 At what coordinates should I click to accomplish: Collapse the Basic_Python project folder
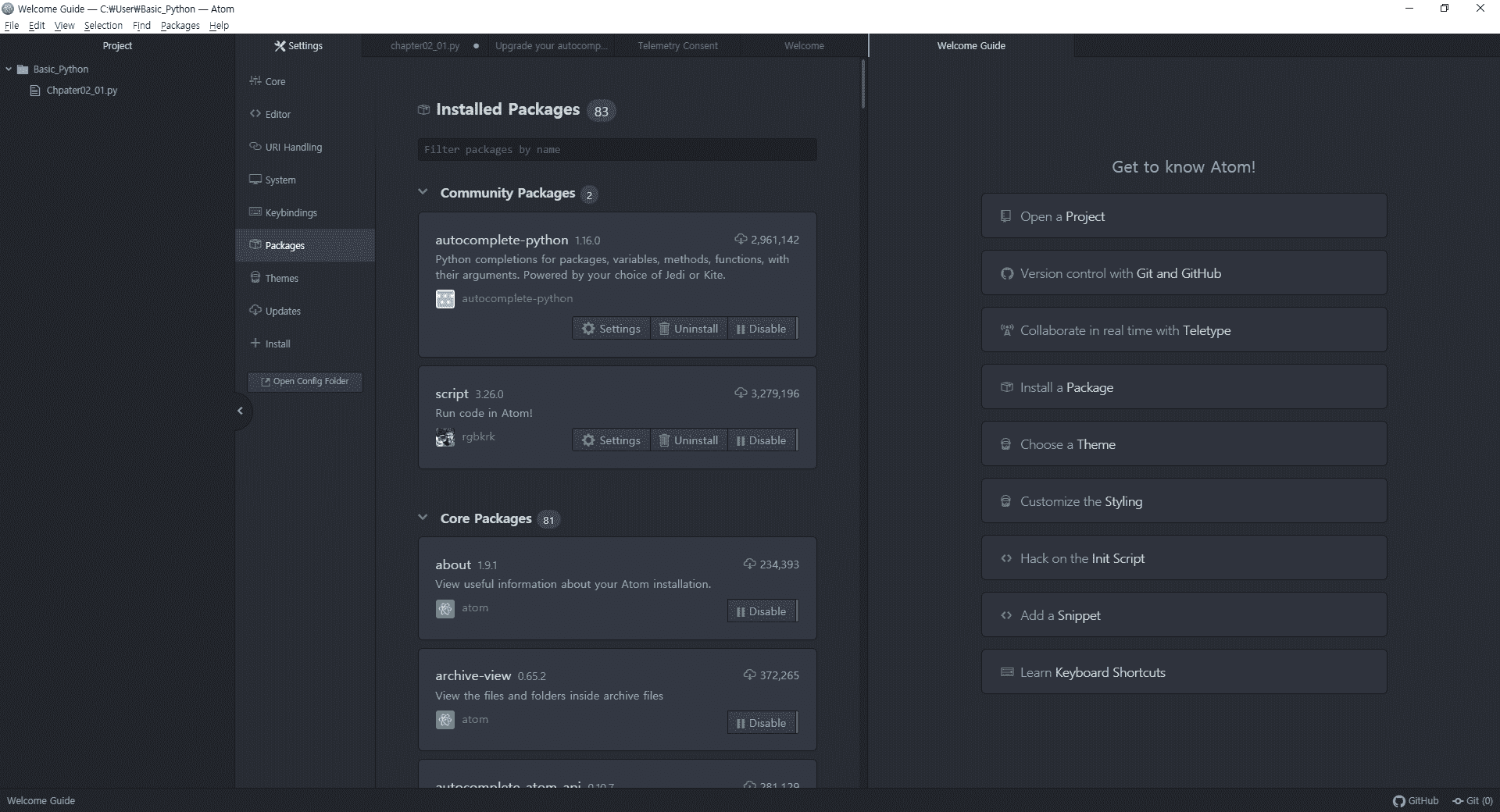[9, 69]
